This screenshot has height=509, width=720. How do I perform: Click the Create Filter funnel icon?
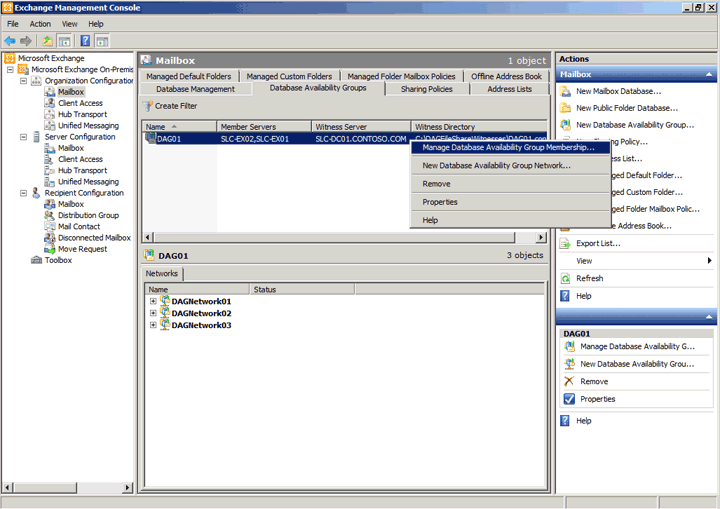tap(147, 106)
